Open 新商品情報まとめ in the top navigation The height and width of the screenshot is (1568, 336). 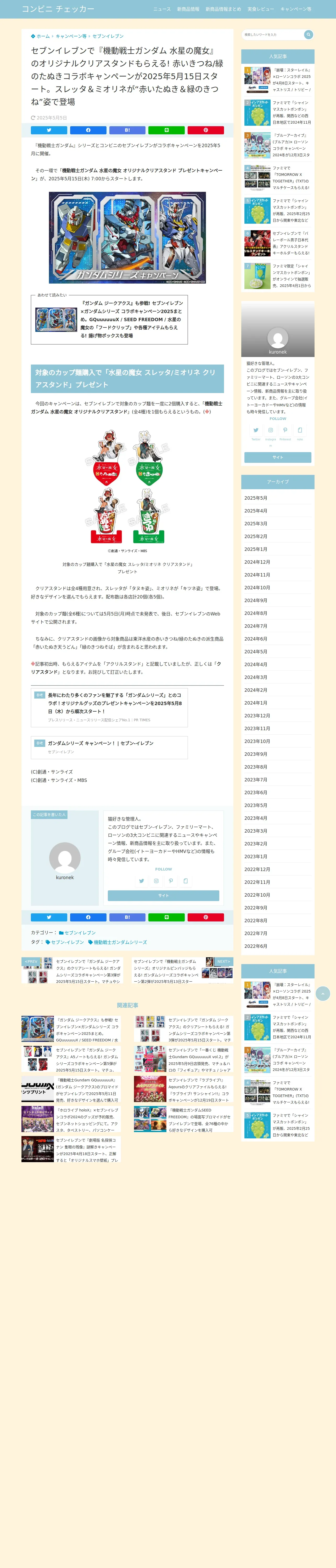click(223, 9)
